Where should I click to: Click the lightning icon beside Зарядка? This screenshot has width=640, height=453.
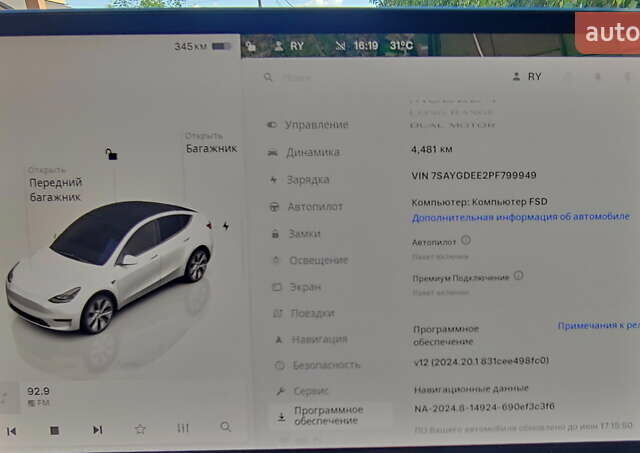click(x=273, y=180)
